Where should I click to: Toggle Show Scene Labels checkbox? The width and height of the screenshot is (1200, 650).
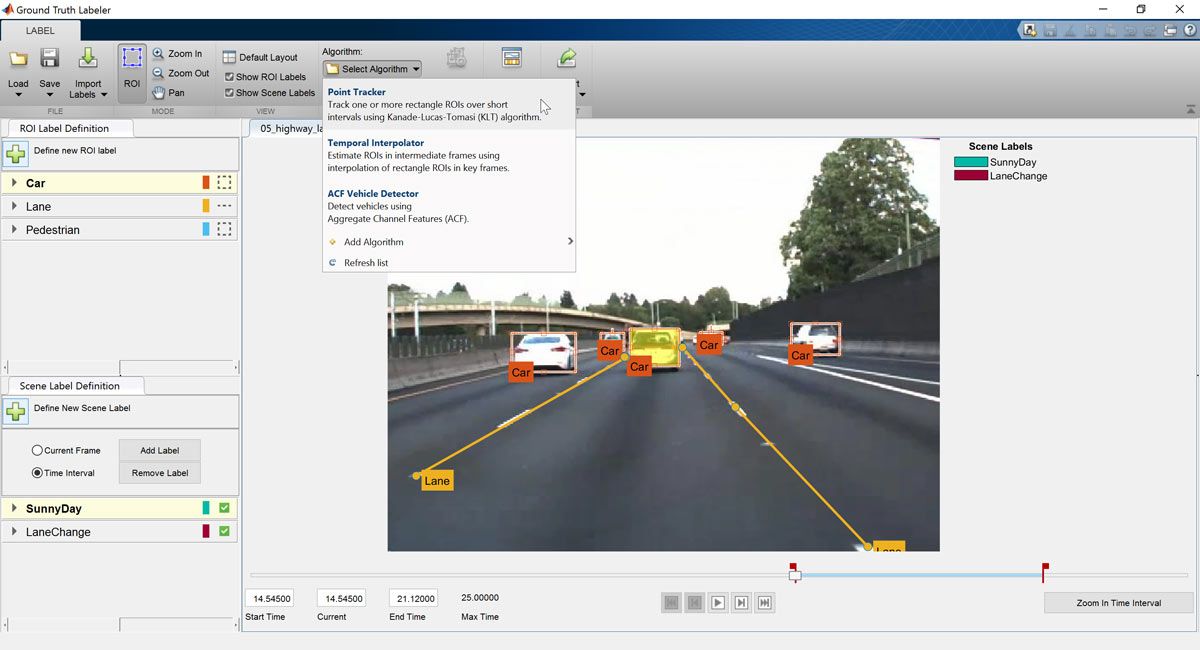229,93
